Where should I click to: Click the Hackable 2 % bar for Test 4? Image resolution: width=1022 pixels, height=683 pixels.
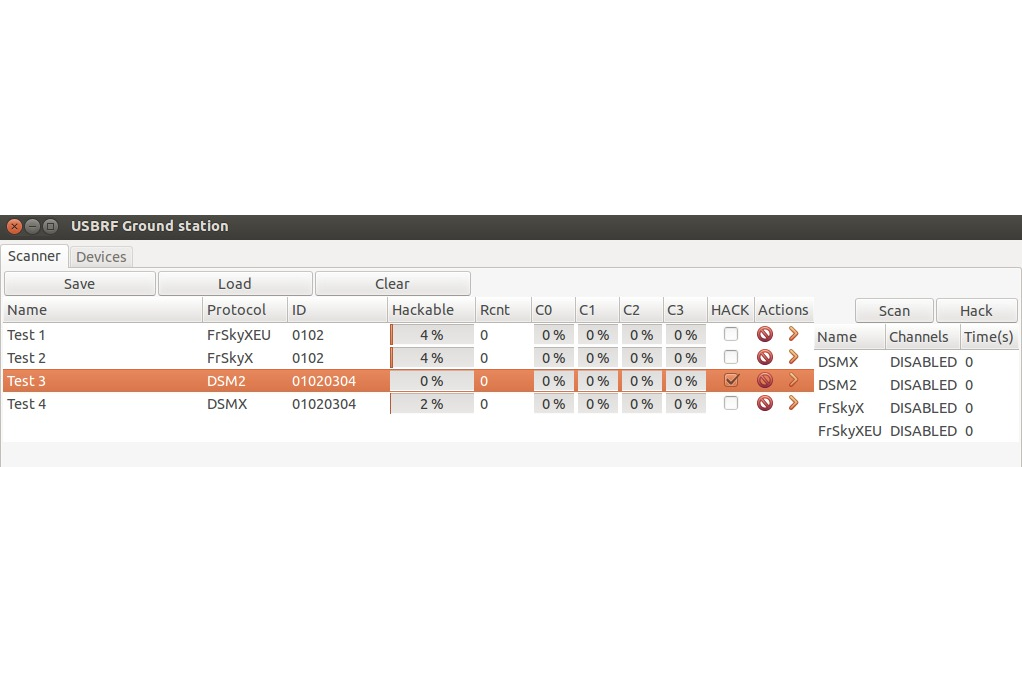(432, 404)
